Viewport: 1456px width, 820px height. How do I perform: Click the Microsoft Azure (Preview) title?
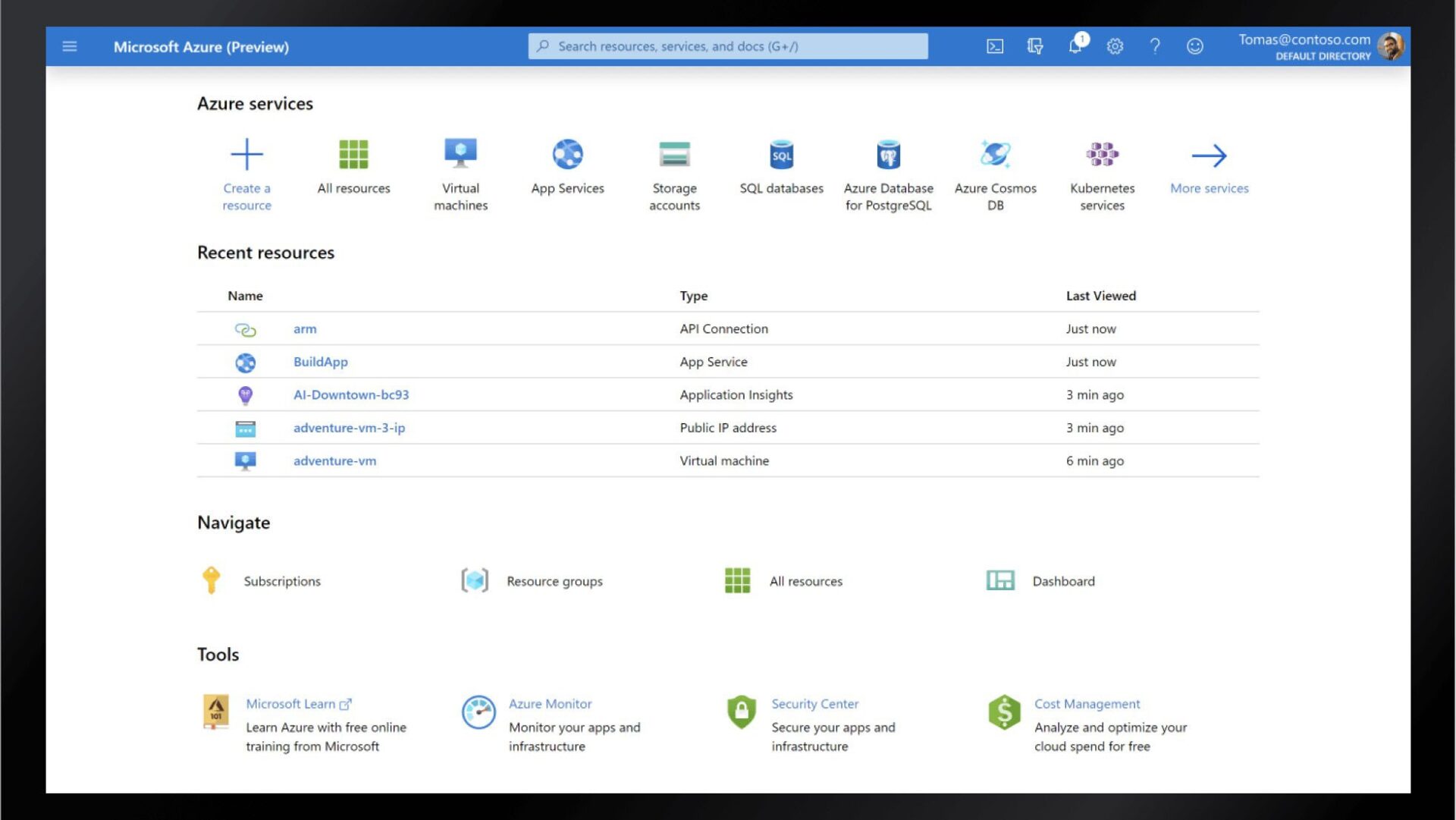point(201,46)
